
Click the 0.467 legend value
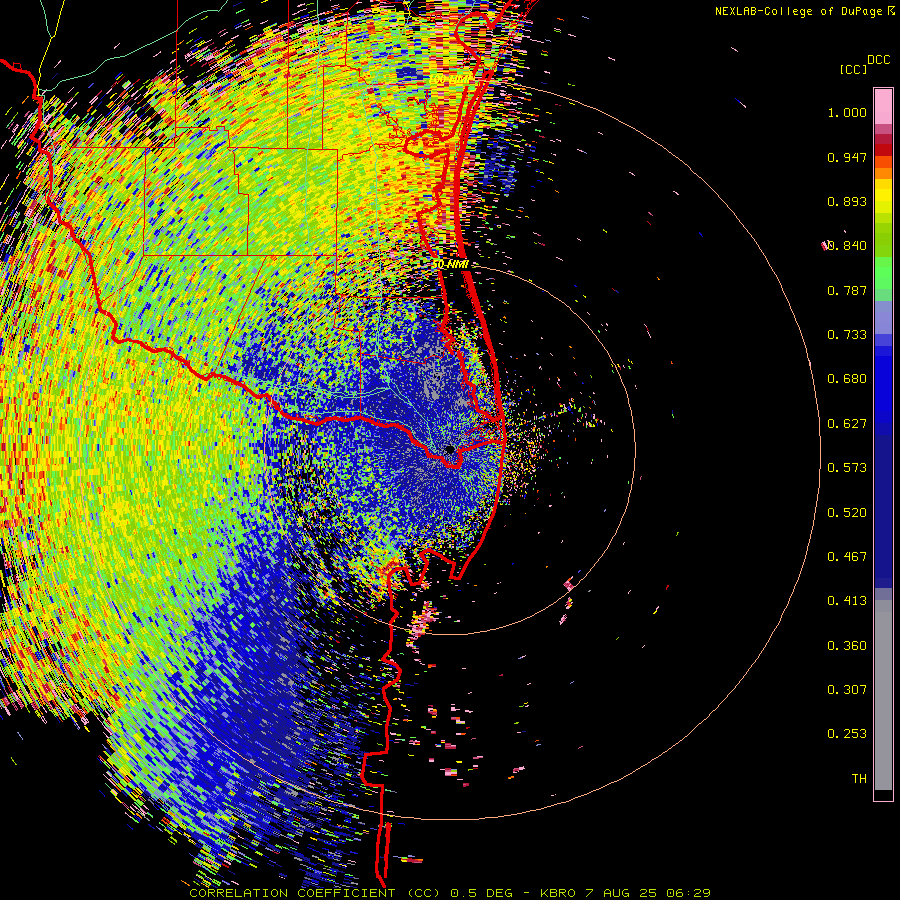coord(847,557)
